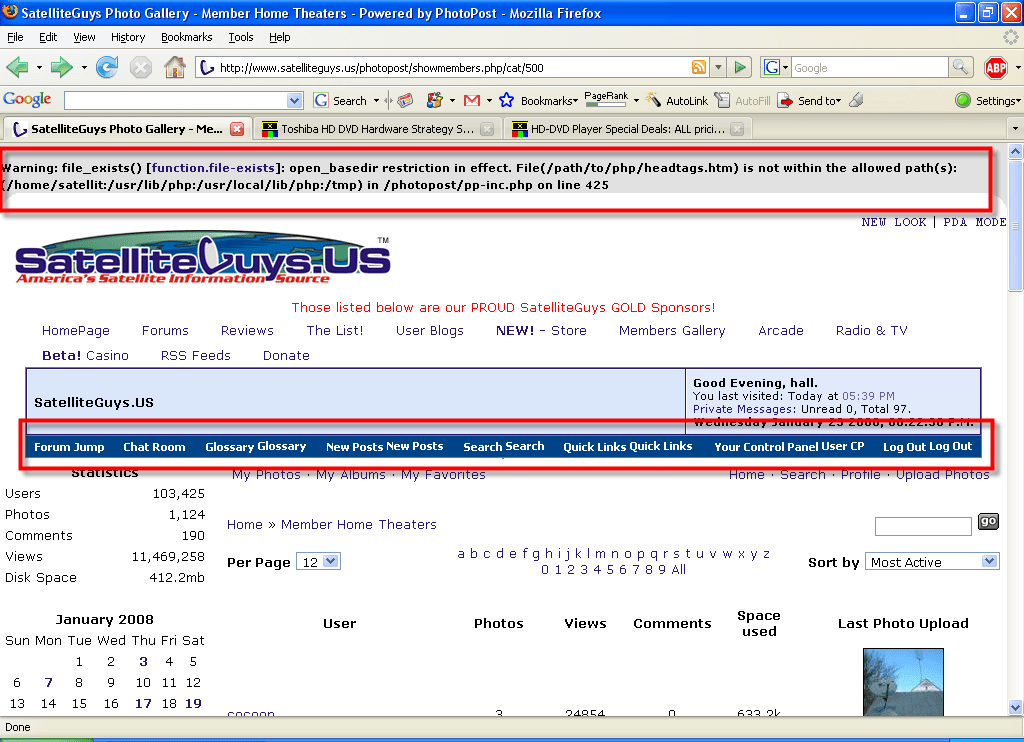Click the Google toolbar Search button
The width and height of the screenshot is (1024, 742).
(x=340, y=101)
